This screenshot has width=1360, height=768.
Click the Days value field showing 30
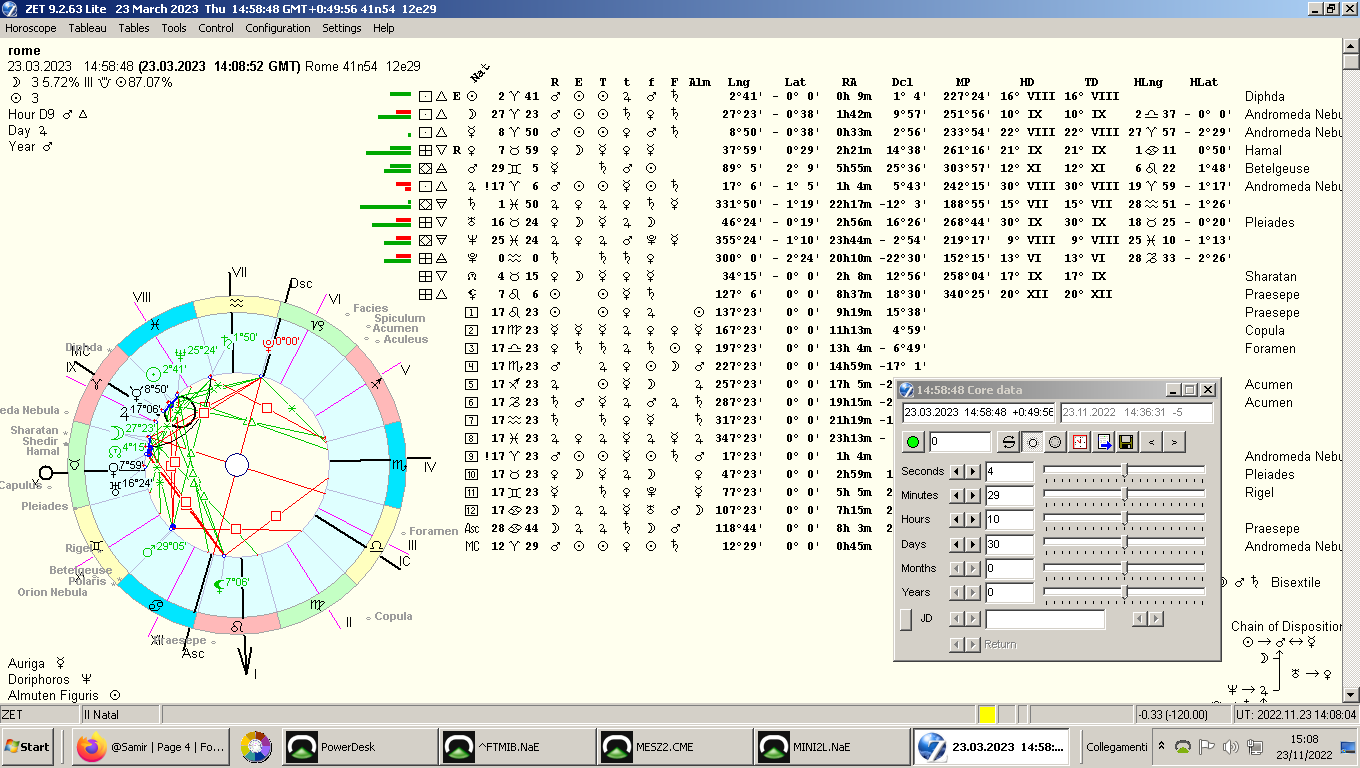click(x=1008, y=545)
